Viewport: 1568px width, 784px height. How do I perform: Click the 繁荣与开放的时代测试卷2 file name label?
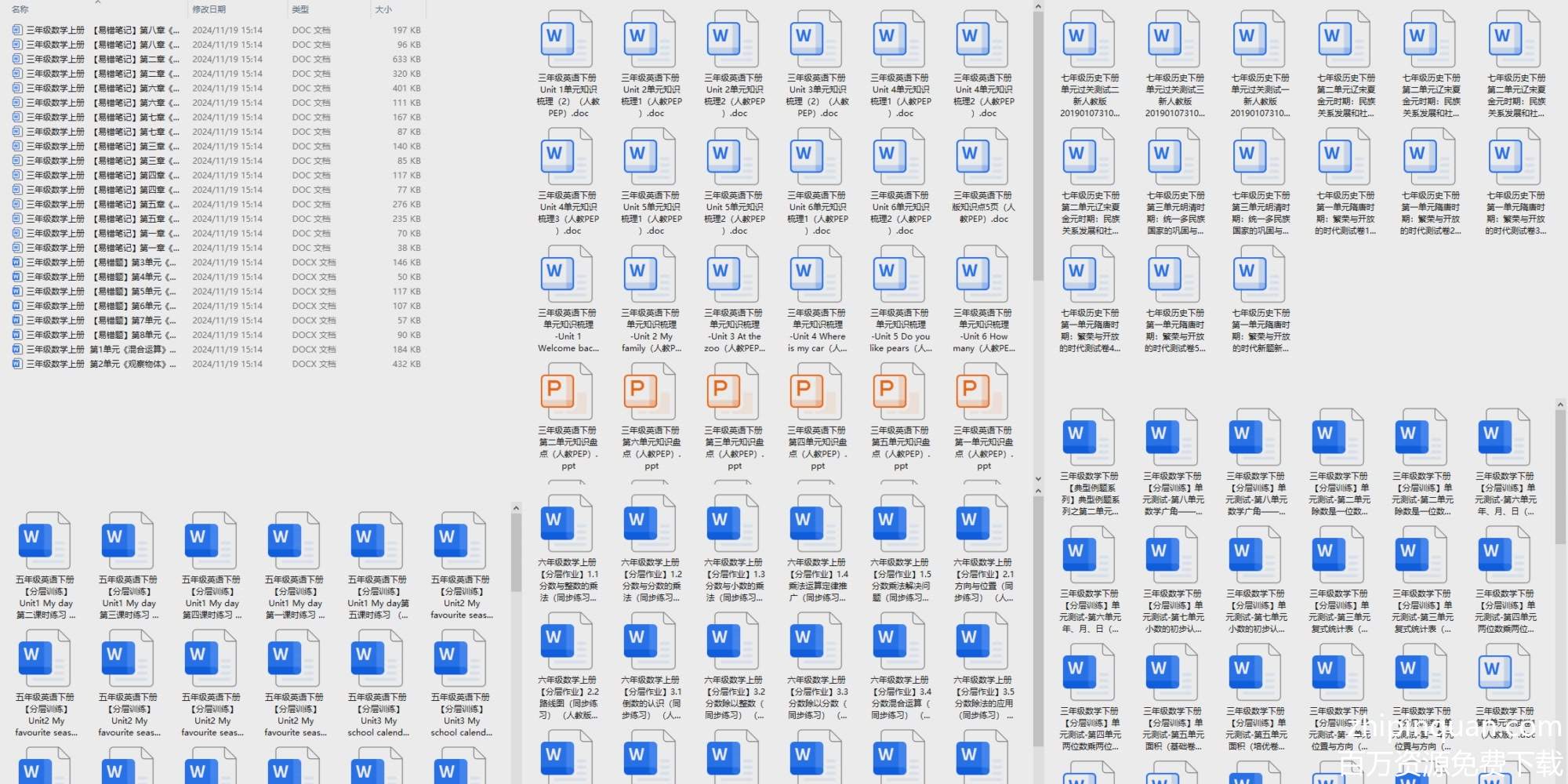[x=1430, y=213]
